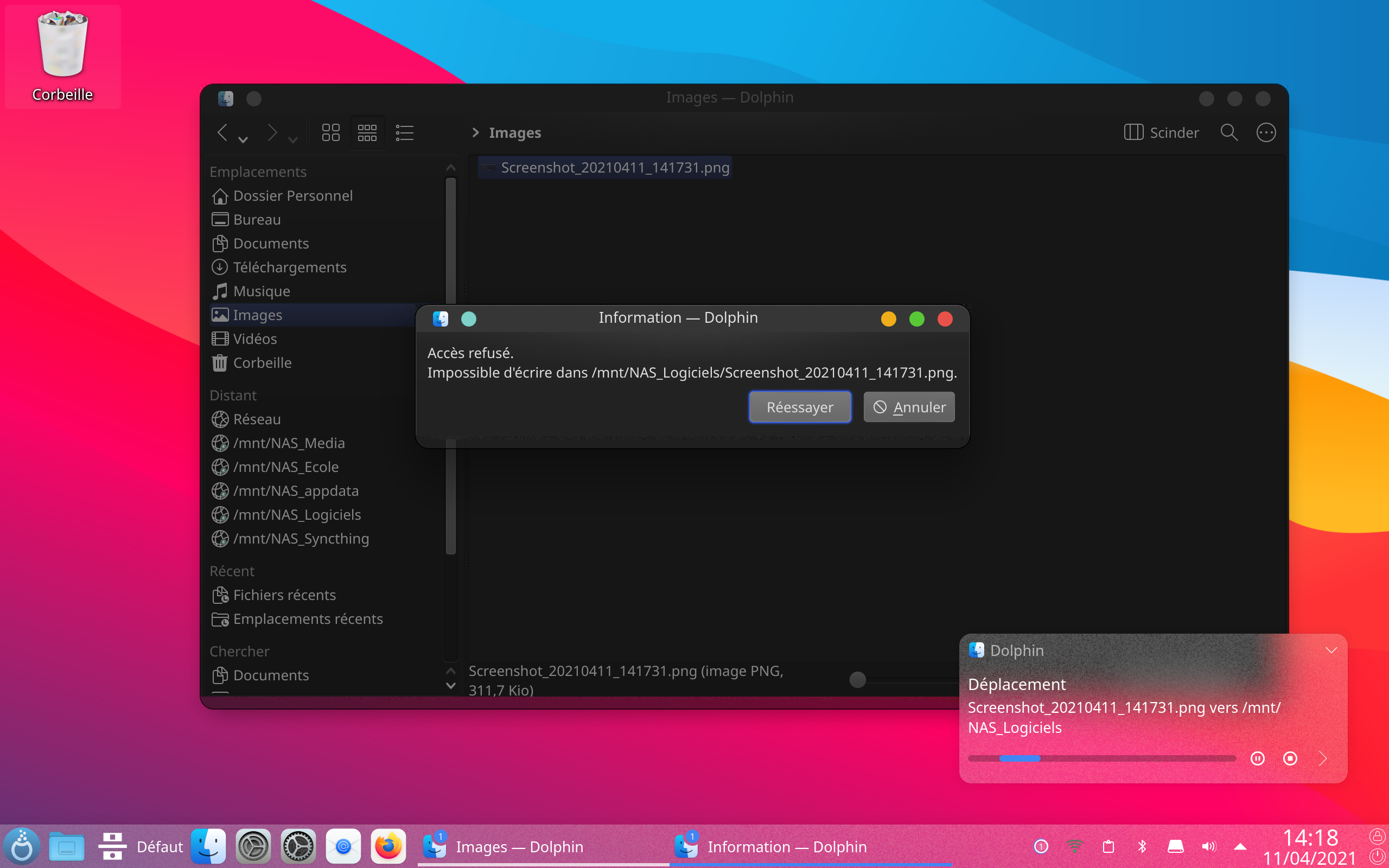Launch Finder-style file manager from taskbar
This screenshot has width=1389, height=868.
click(x=208, y=846)
